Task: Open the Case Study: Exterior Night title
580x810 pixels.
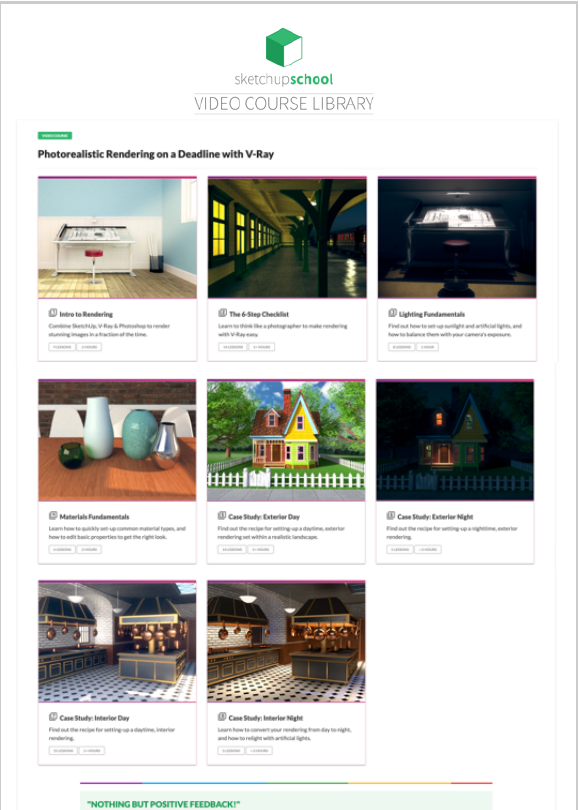Action: click(x=435, y=517)
